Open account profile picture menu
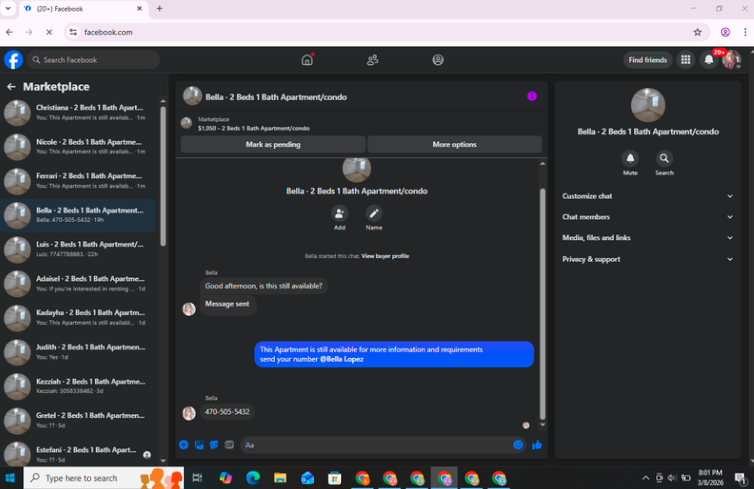754x489 pixels. (731, 60)
